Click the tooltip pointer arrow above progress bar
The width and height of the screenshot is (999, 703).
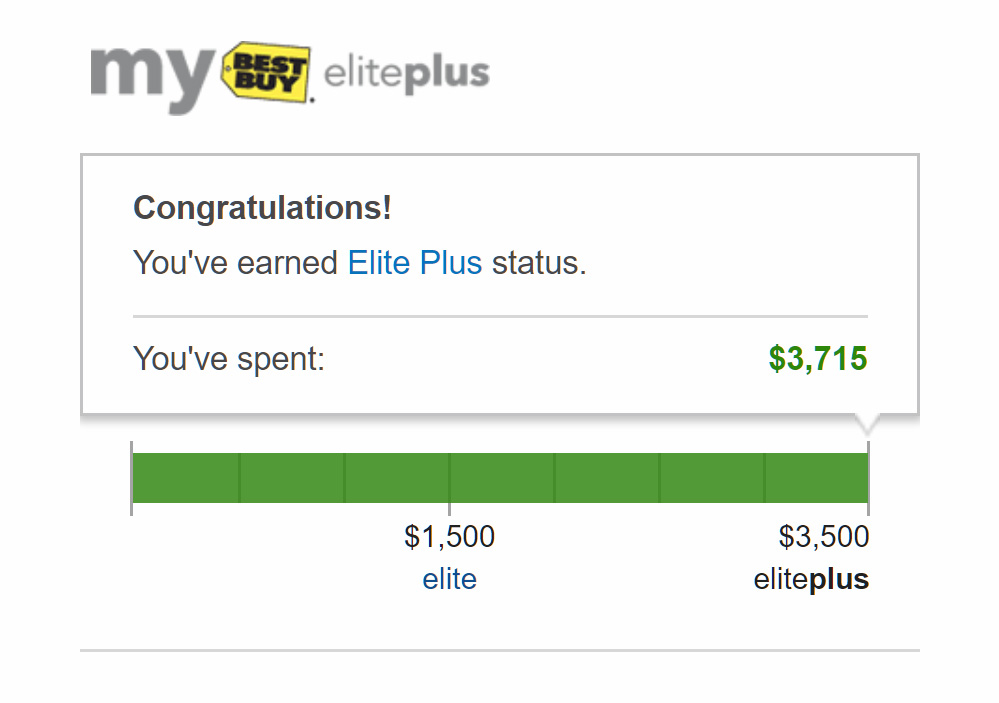coord(867,424)
